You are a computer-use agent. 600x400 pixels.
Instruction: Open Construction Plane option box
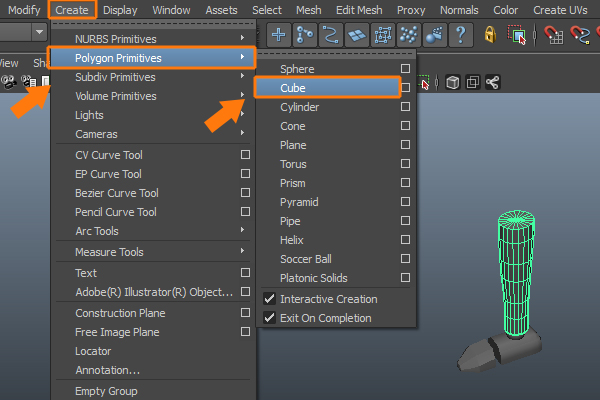pos(245,313)
